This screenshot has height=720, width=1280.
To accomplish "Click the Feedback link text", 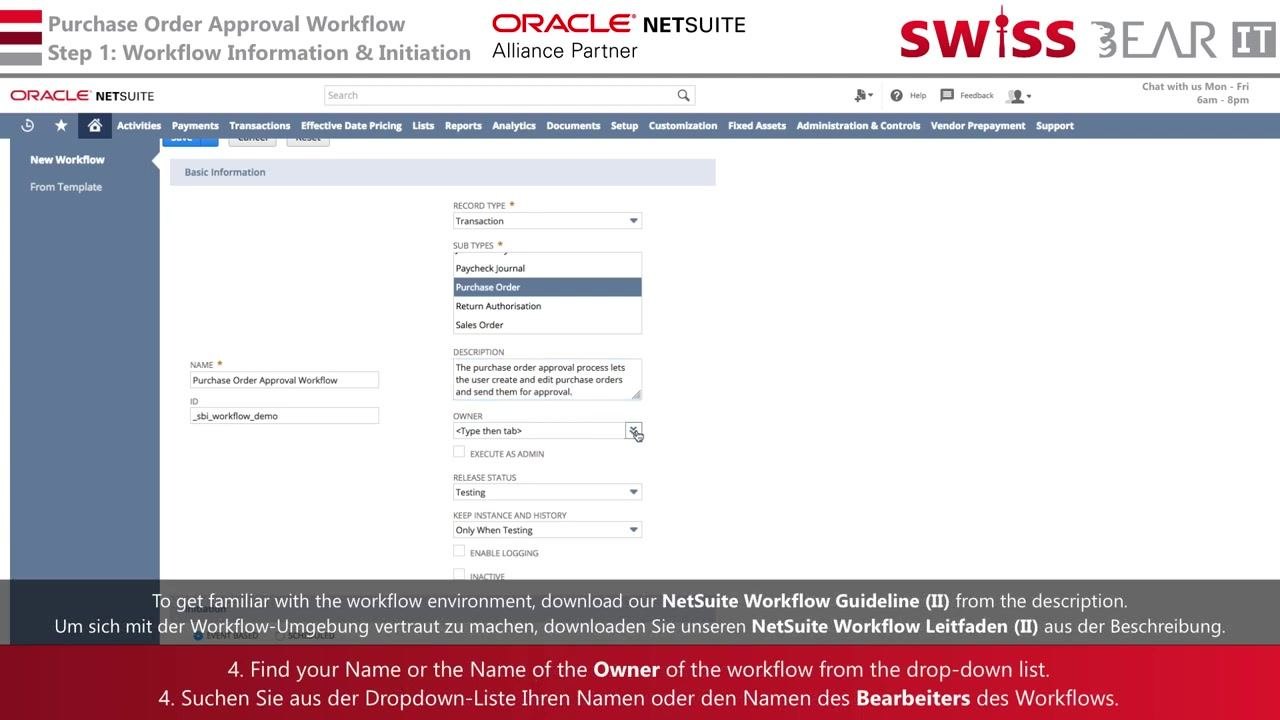I will point(977,96).
